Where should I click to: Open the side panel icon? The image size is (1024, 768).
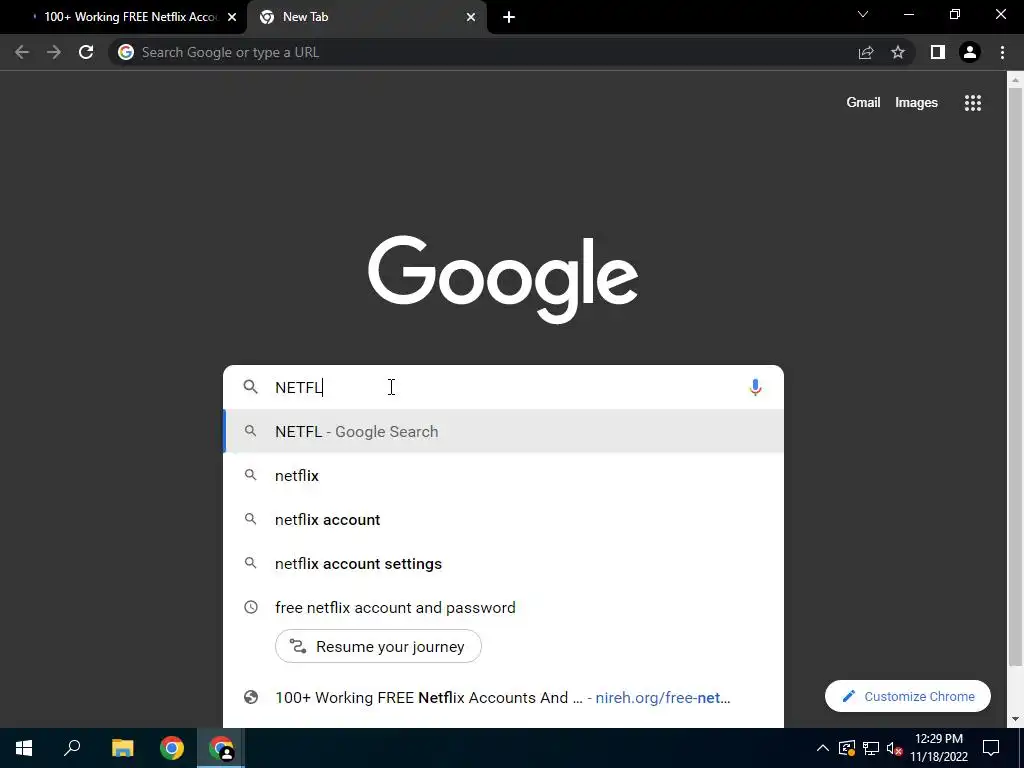coord(938,52)
